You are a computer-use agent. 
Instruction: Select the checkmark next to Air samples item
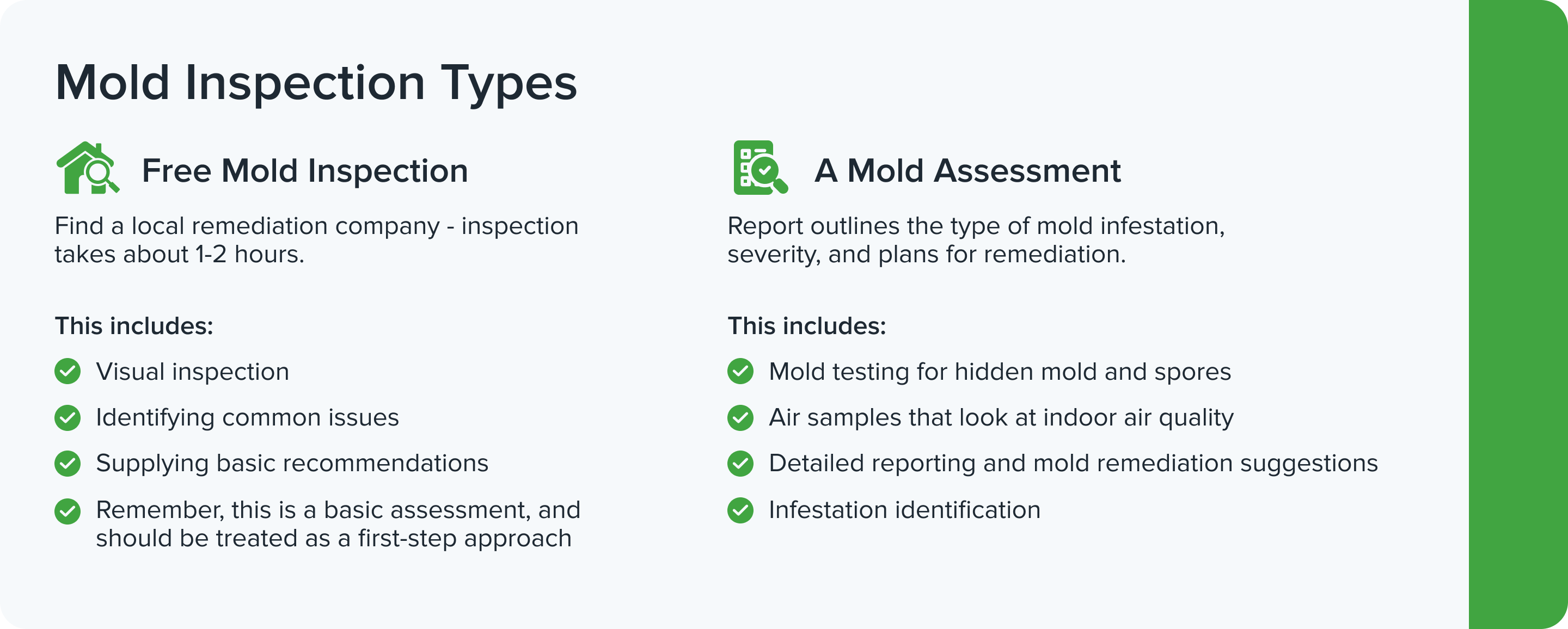coord(740,418)
